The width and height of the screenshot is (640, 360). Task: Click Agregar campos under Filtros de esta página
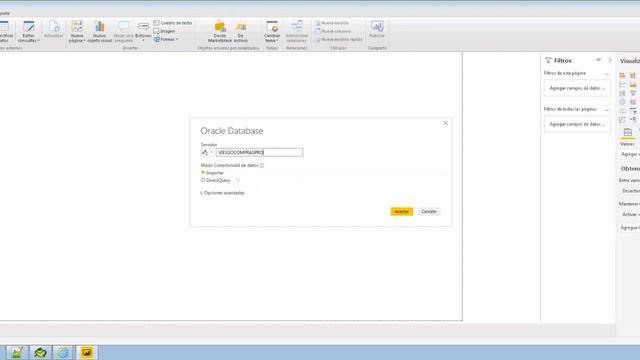coord(577,88)
